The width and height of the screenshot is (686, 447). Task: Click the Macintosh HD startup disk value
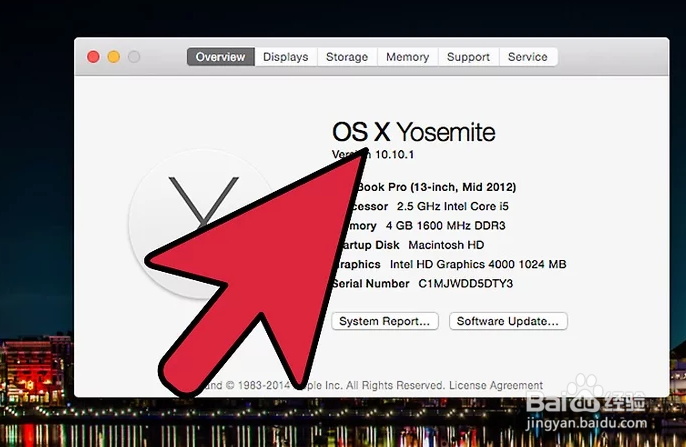coord(446,245)
